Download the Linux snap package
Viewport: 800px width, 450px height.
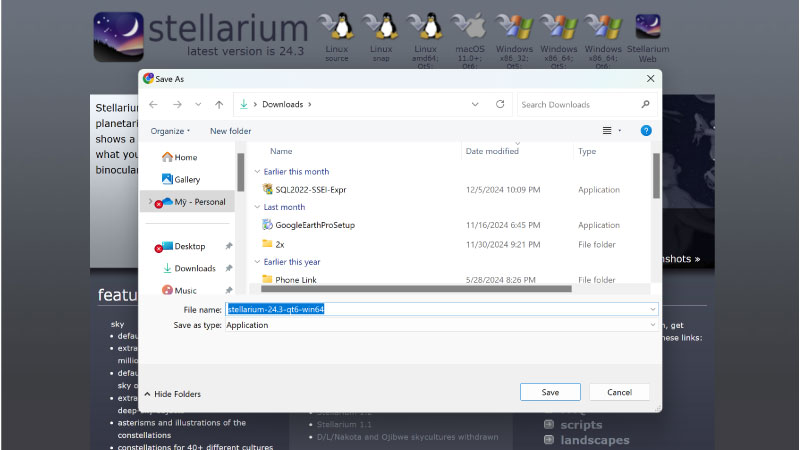[381, 37]
